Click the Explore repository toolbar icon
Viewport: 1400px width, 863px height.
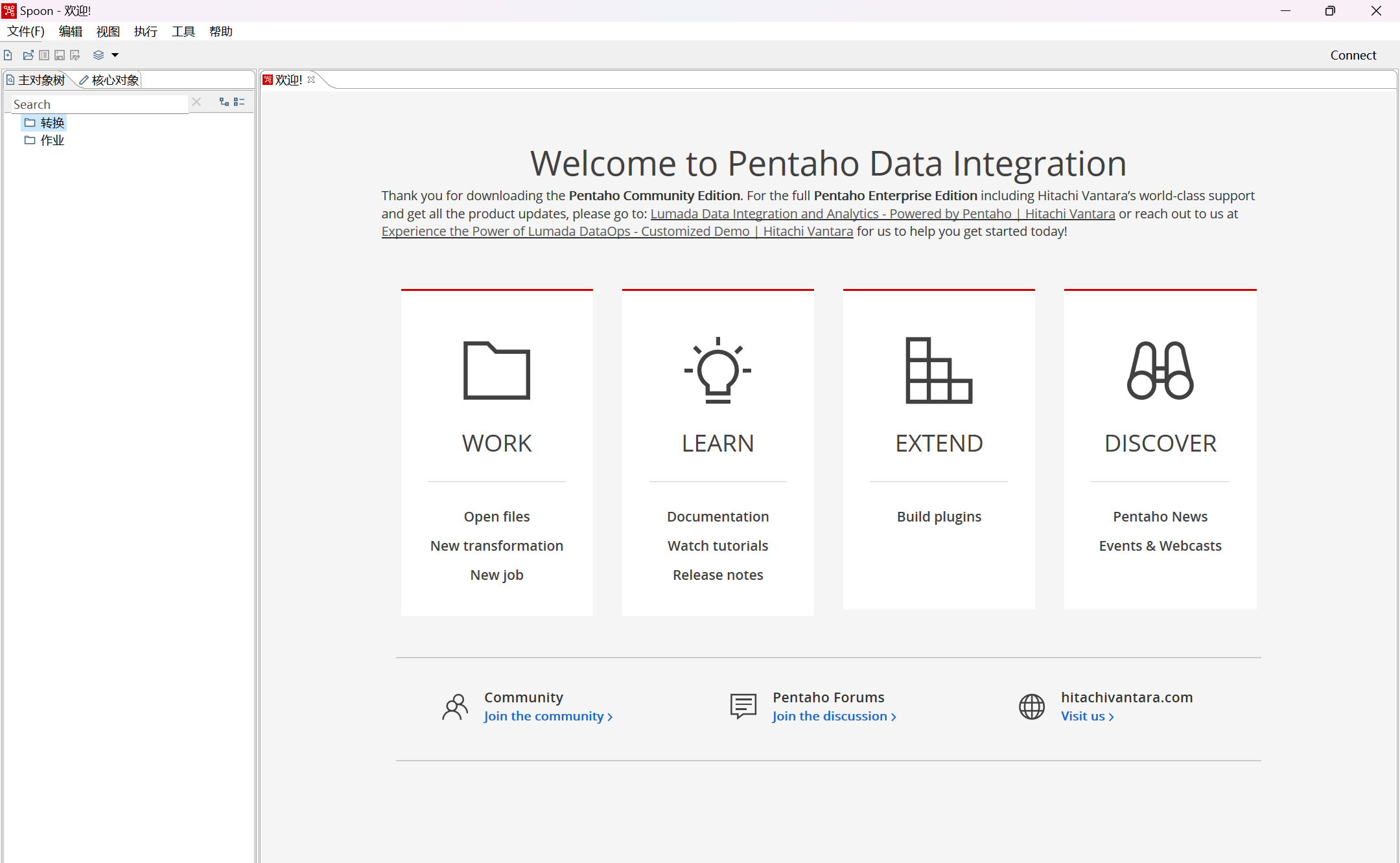coord(44,55)
